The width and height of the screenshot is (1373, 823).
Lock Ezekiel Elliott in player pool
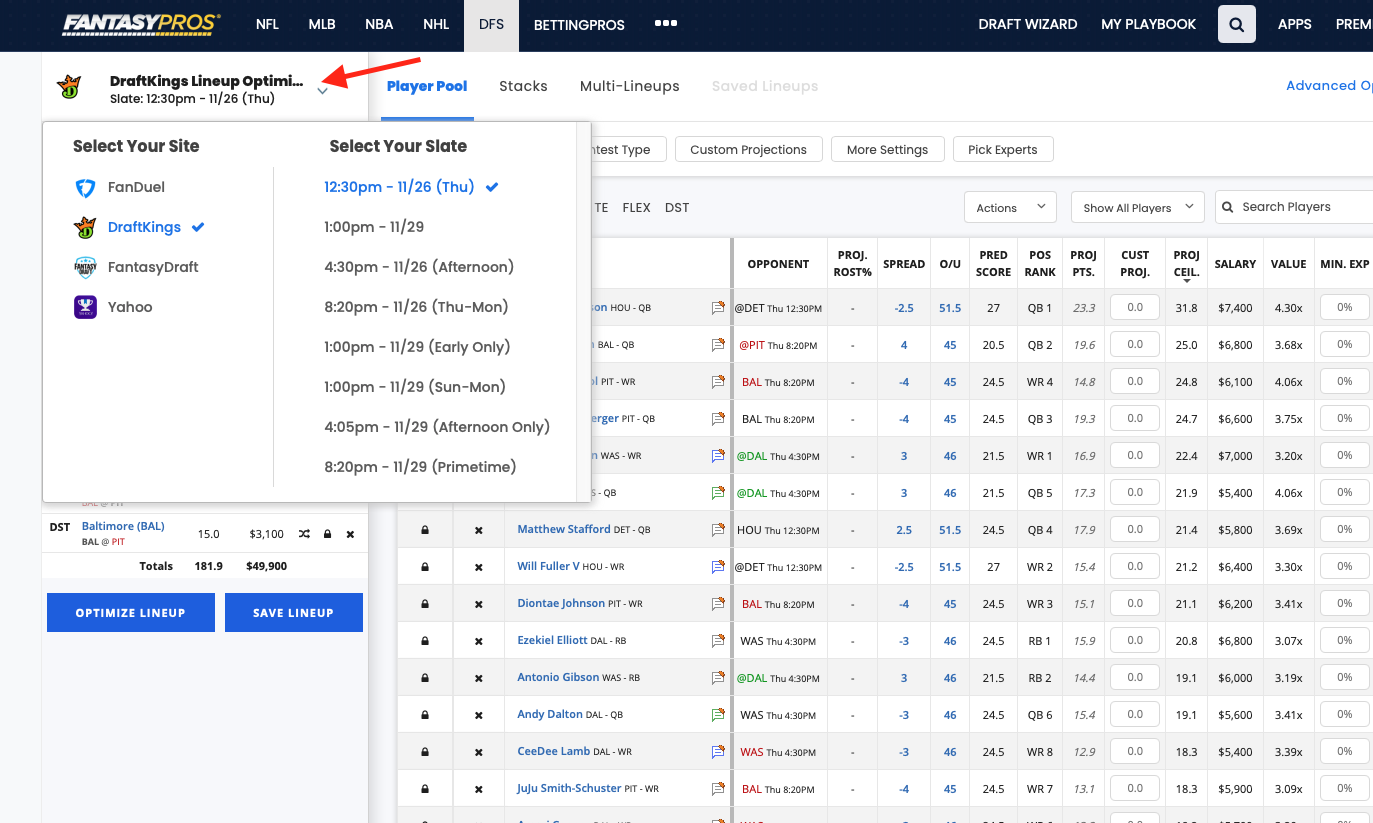coord(425,641)
